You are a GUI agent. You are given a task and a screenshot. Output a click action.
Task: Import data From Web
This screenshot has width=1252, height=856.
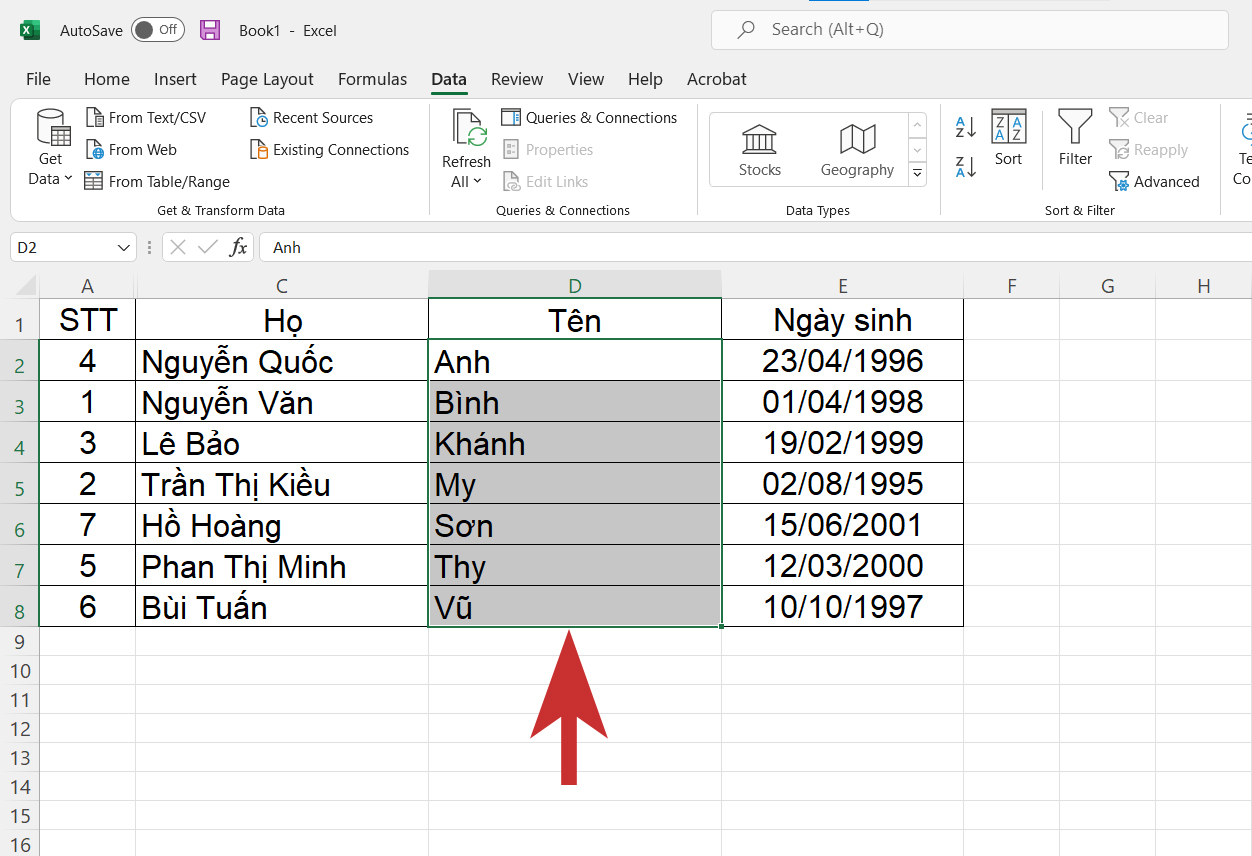point(131,150)
